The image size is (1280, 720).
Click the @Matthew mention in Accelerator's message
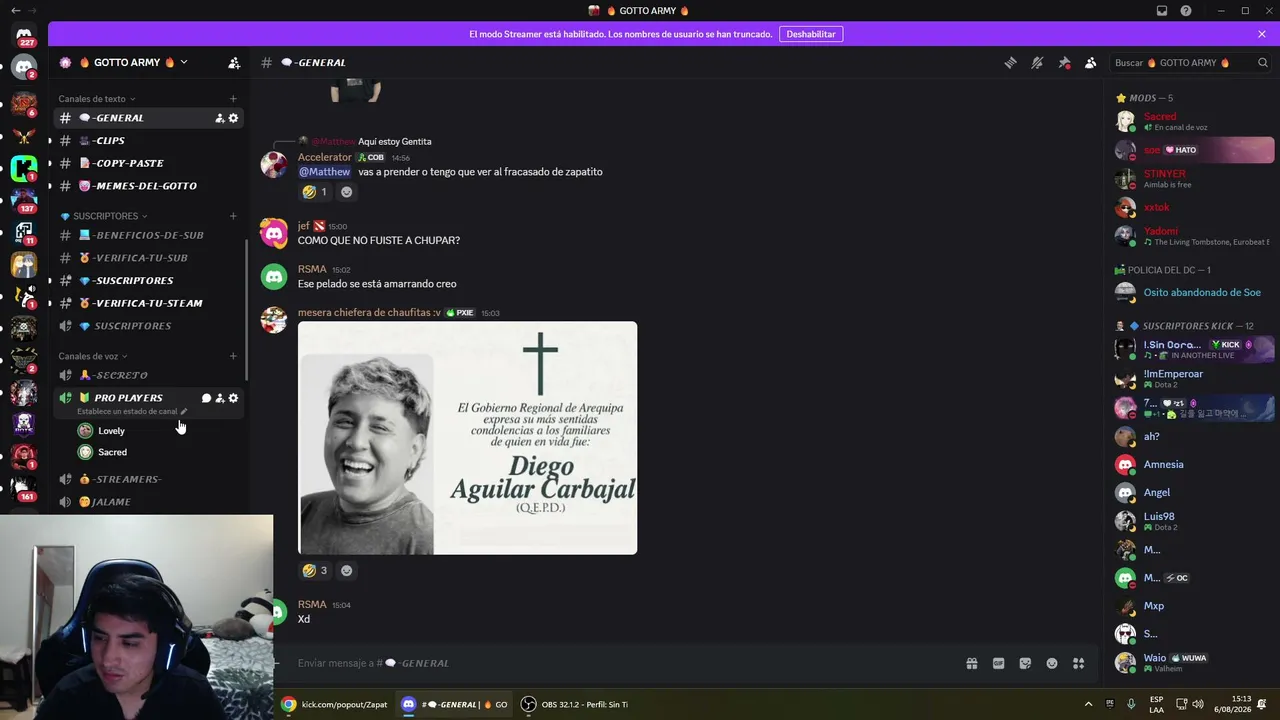325,172
